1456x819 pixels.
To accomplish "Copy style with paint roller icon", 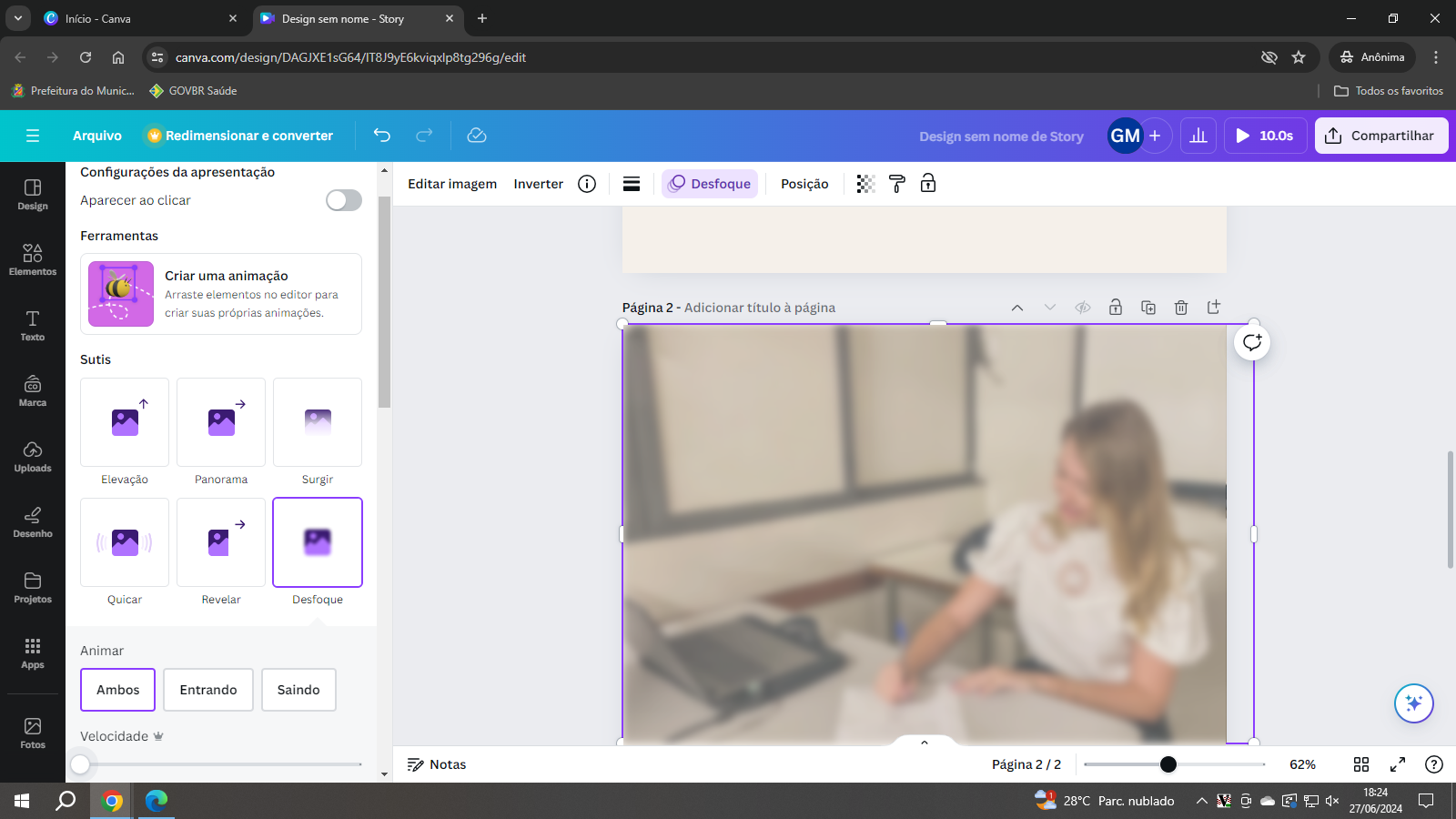I will [897, 184].
